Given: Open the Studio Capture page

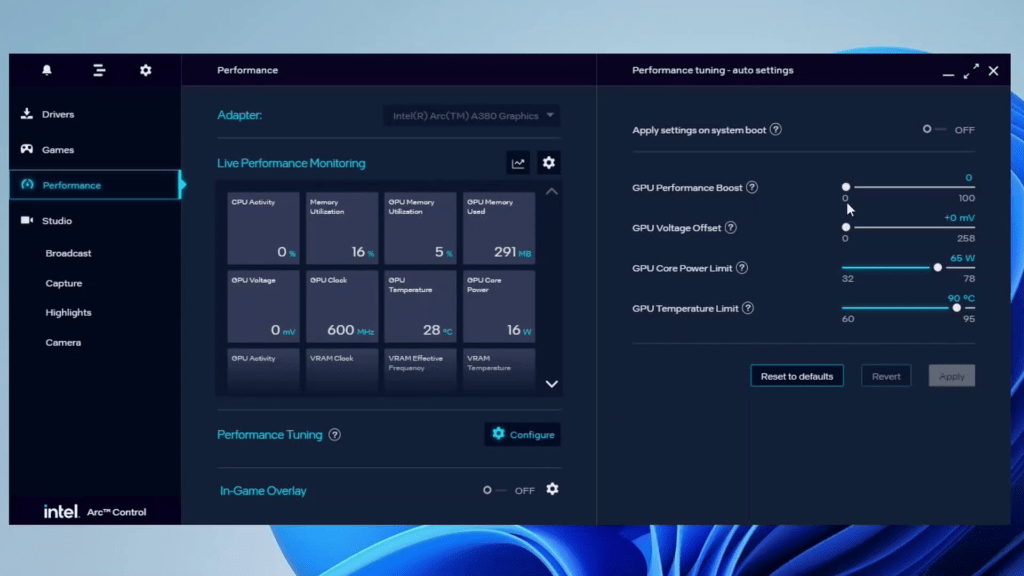Looking at the screenshot, I should pos(64,283).
